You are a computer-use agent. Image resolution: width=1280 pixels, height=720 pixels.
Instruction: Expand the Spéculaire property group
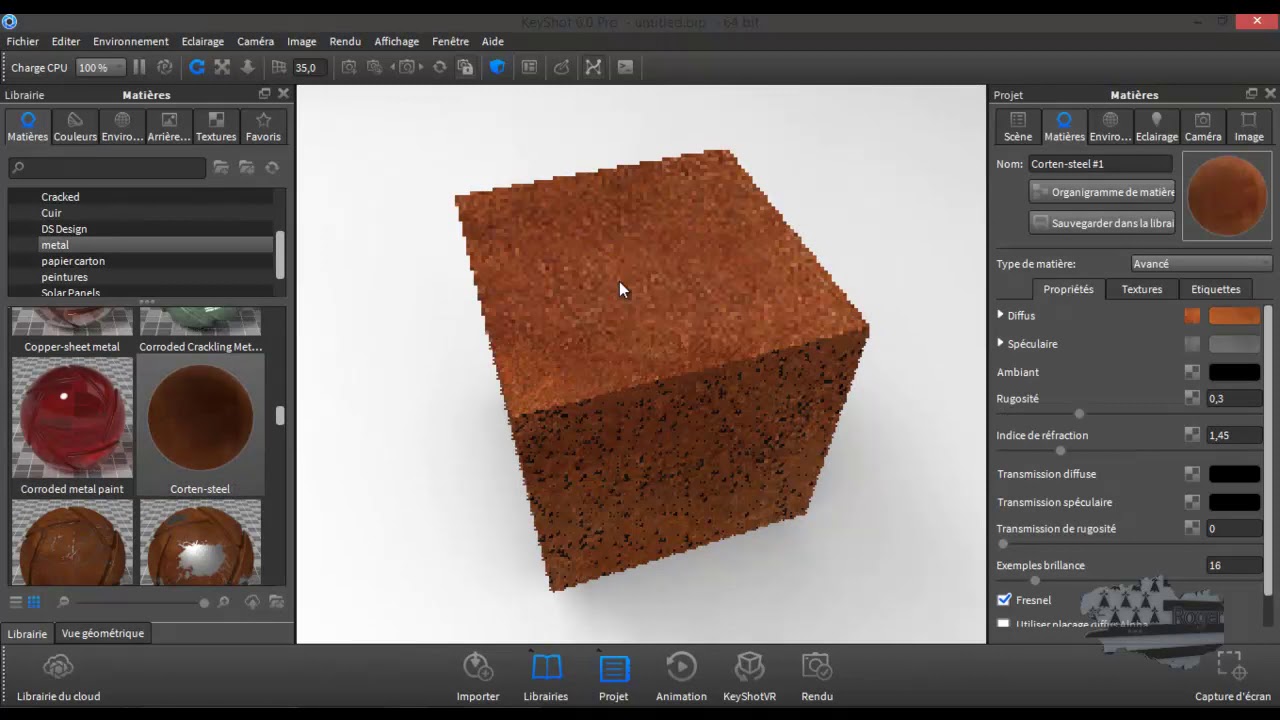click(1001, 343)
